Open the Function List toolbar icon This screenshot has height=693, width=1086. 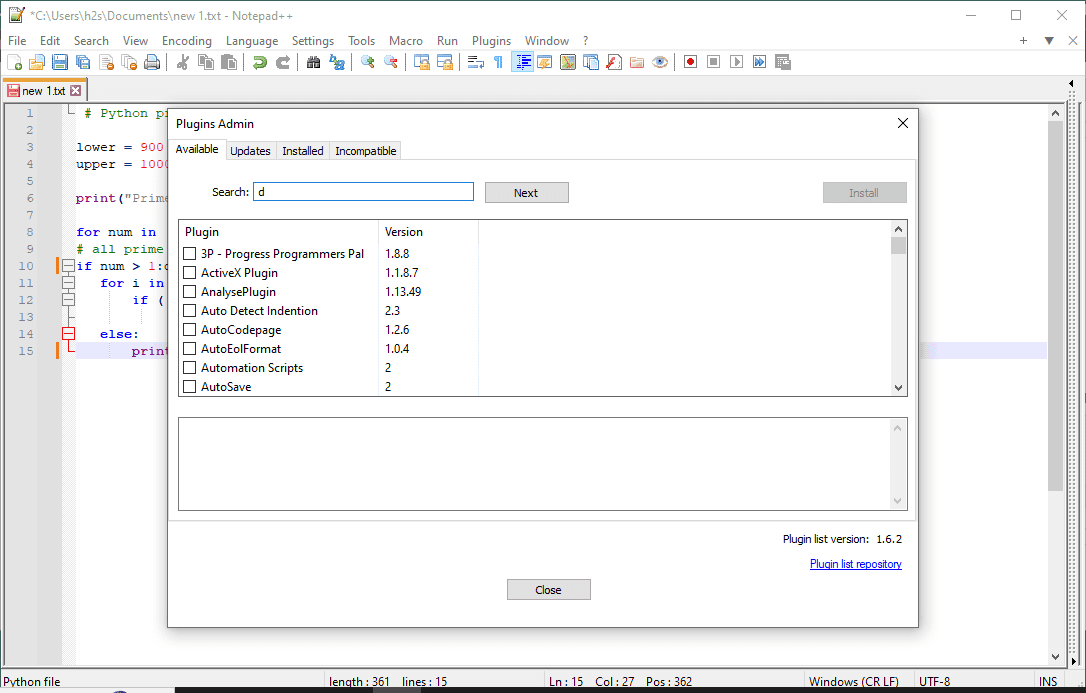tap(614, 62)
